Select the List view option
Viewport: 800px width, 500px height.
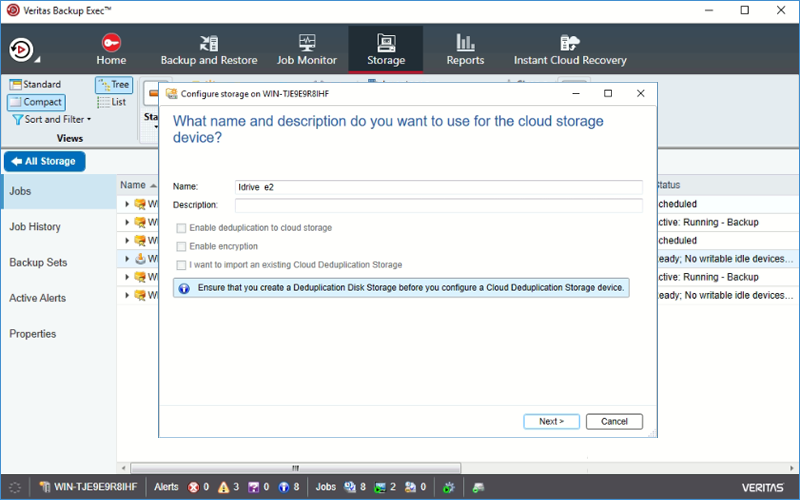pos(112,102)
